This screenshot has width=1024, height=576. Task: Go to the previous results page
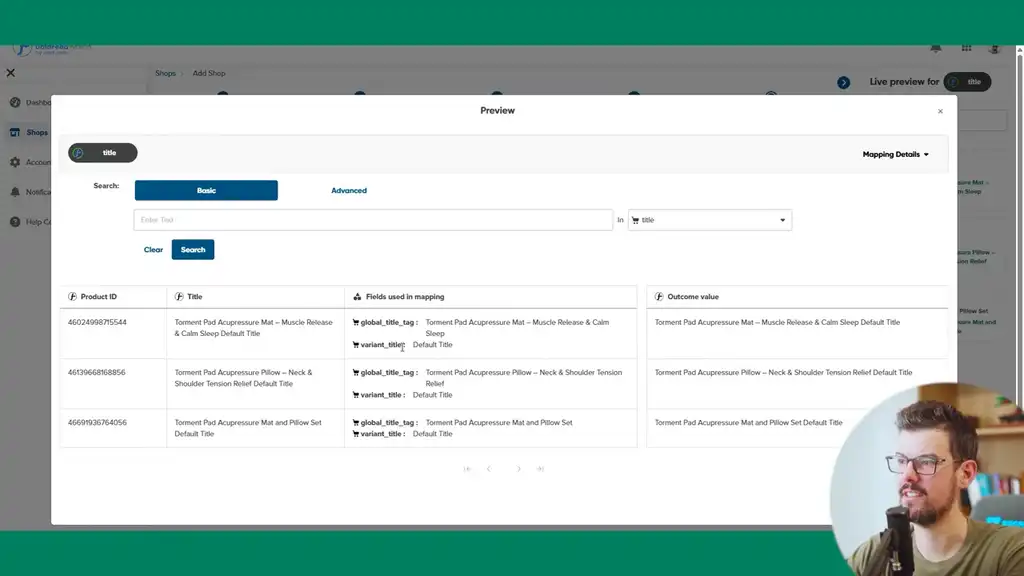pos(489,469)
